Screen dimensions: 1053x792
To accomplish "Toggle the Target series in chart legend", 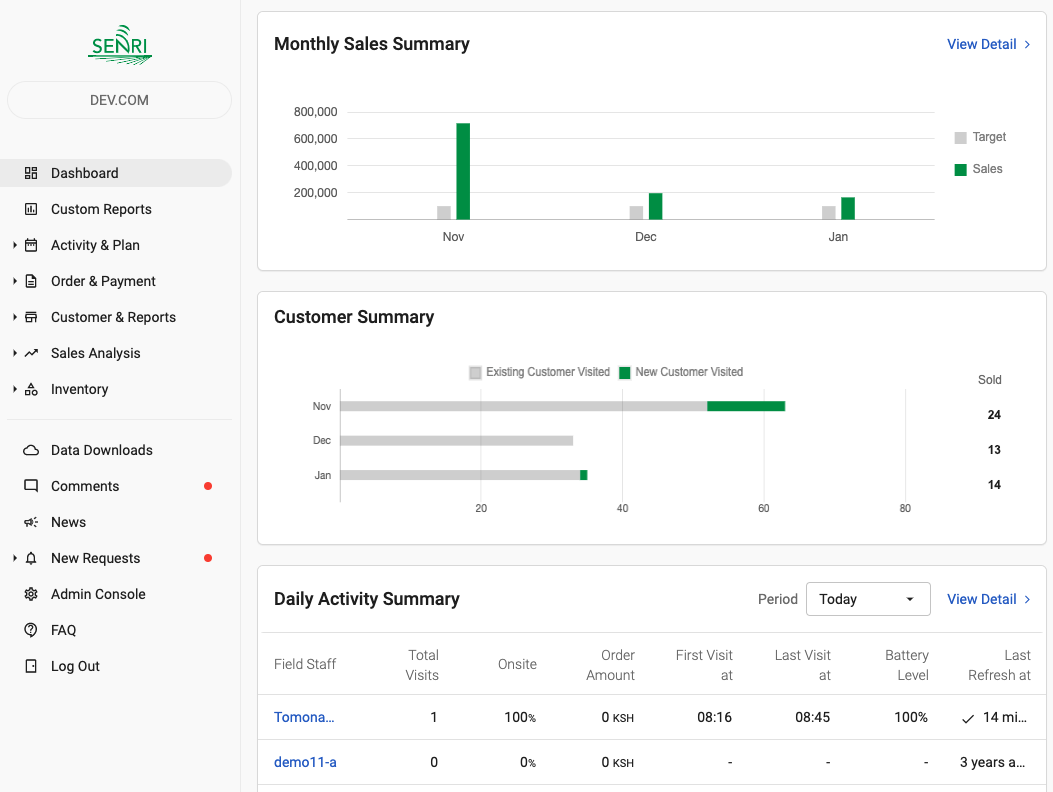I will [980, 137].
